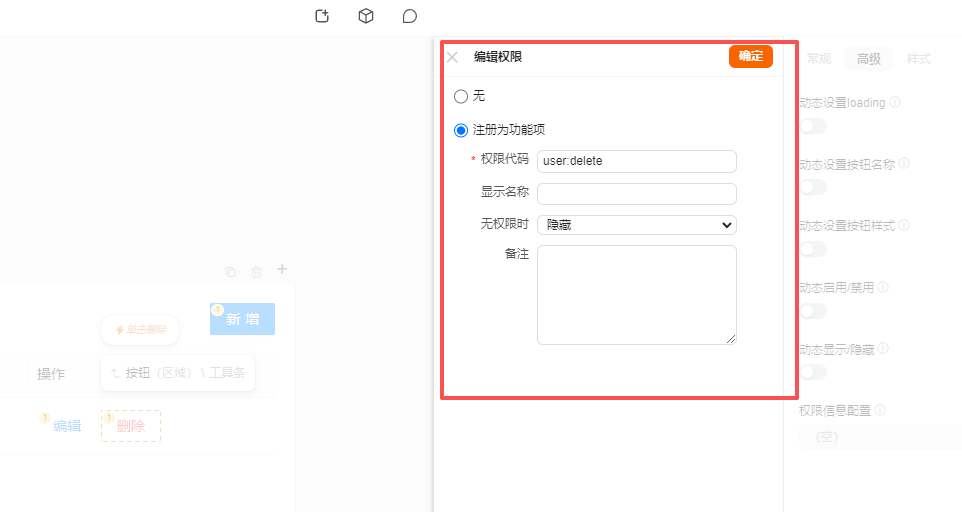Open the 无权限时 dropdown

(637, 225)
